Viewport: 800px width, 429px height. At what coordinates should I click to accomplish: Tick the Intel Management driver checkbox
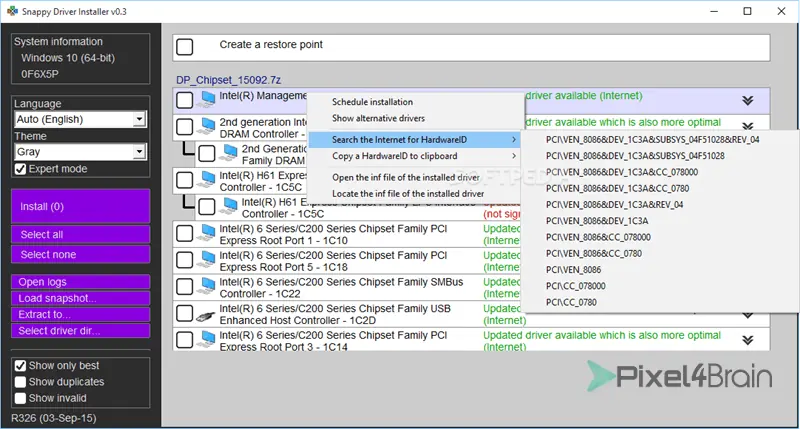(185, 100)
